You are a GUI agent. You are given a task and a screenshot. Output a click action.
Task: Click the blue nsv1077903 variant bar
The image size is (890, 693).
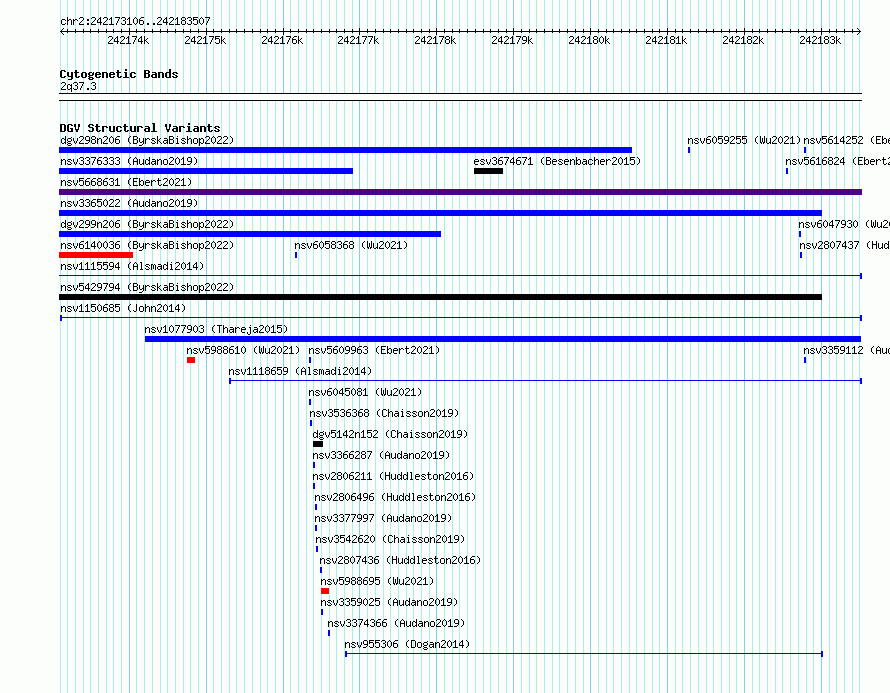click(503, 339)
